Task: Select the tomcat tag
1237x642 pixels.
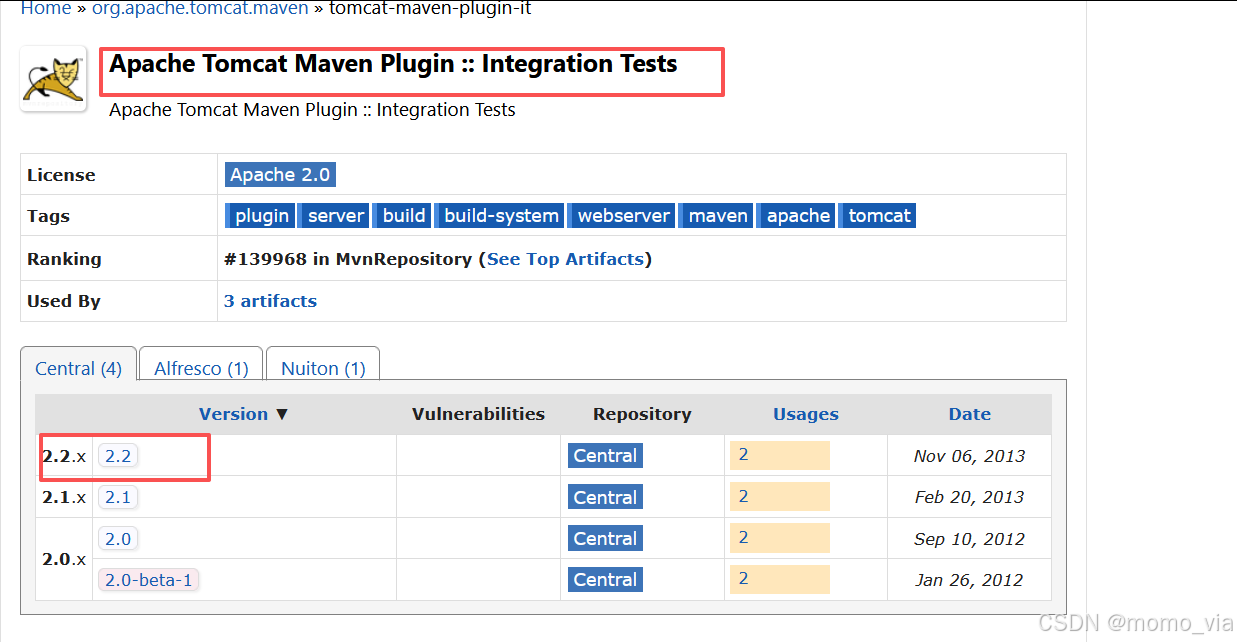Action: pos(879,215)
